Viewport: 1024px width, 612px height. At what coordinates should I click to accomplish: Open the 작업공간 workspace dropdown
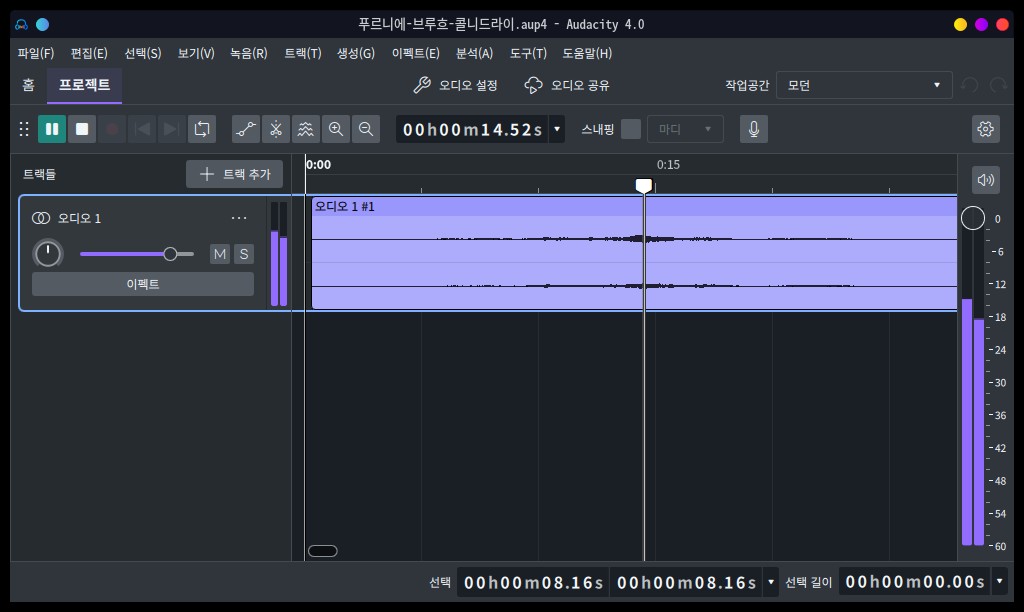(x=864, y=86)
